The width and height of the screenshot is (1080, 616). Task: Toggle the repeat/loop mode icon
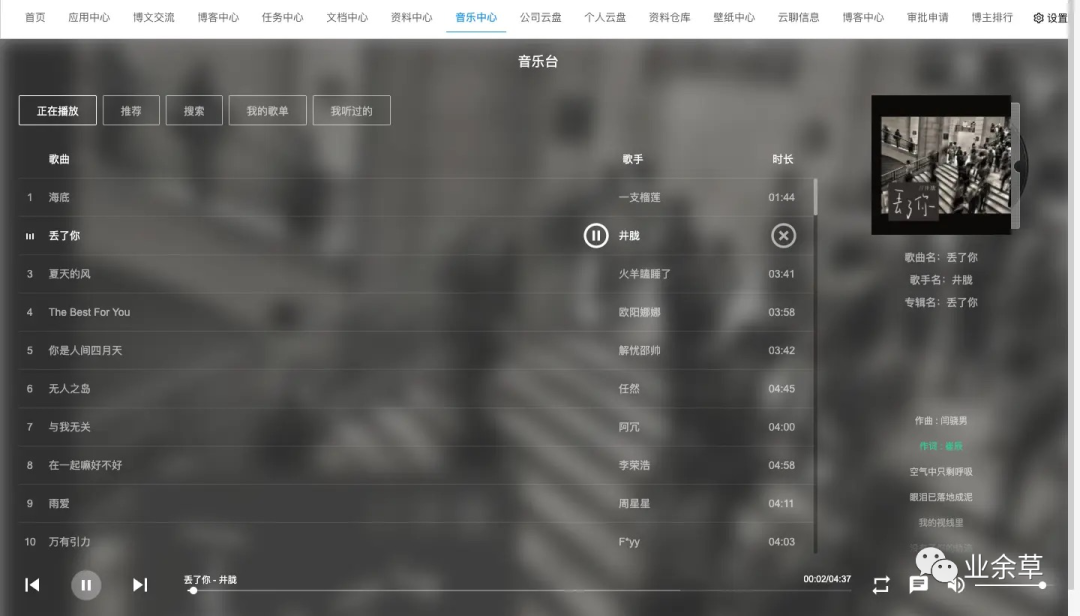[x=881, y=585]
